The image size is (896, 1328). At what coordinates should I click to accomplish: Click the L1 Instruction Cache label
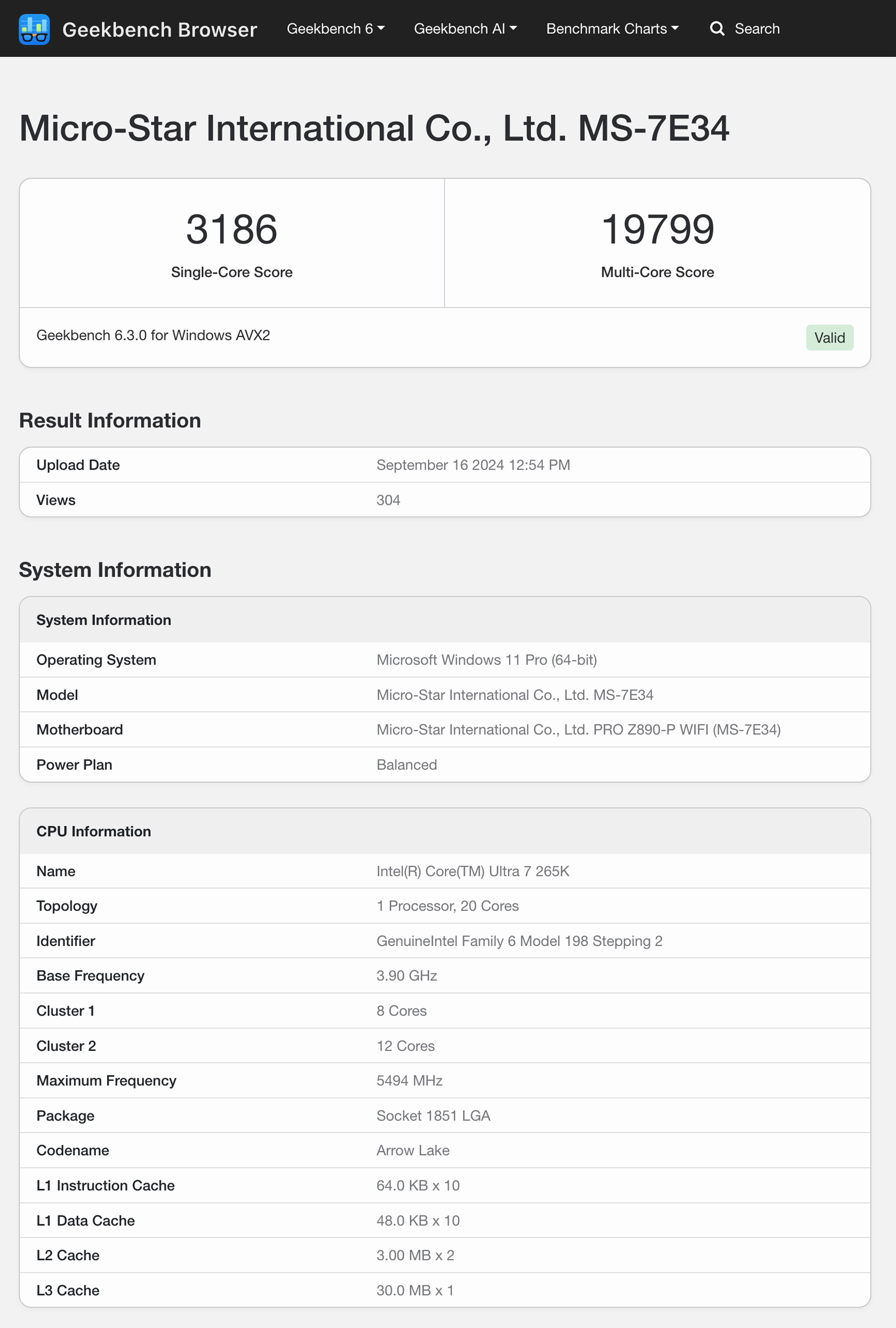(x=106, y=1186)
